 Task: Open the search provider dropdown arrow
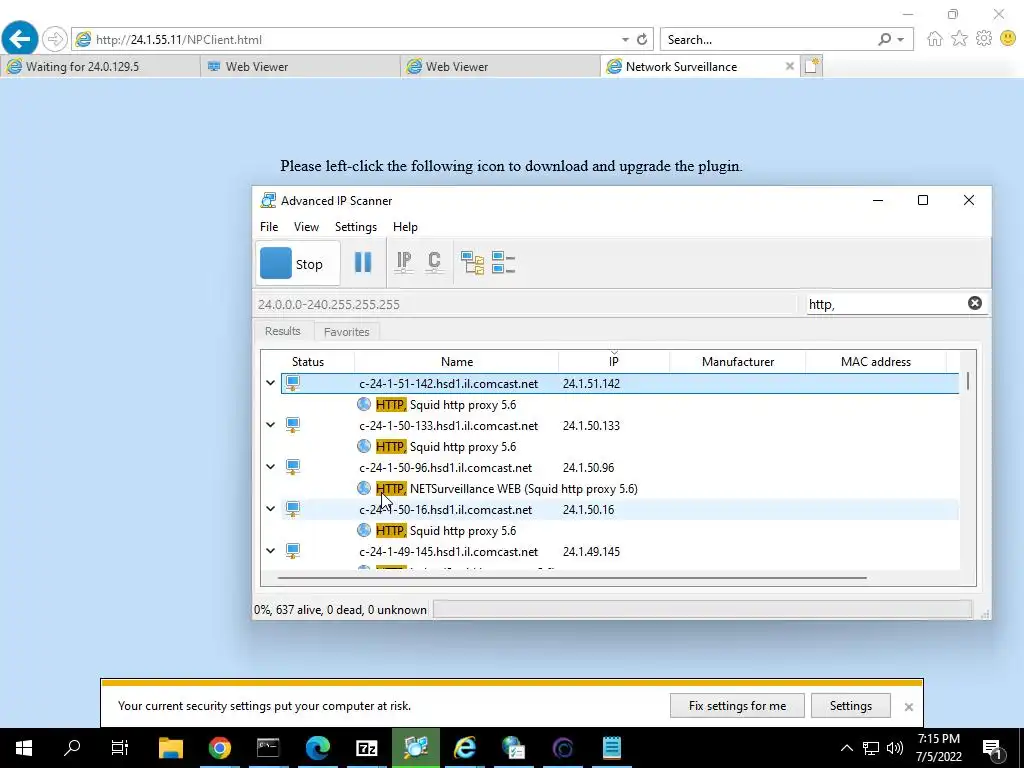tap(901, 40)
